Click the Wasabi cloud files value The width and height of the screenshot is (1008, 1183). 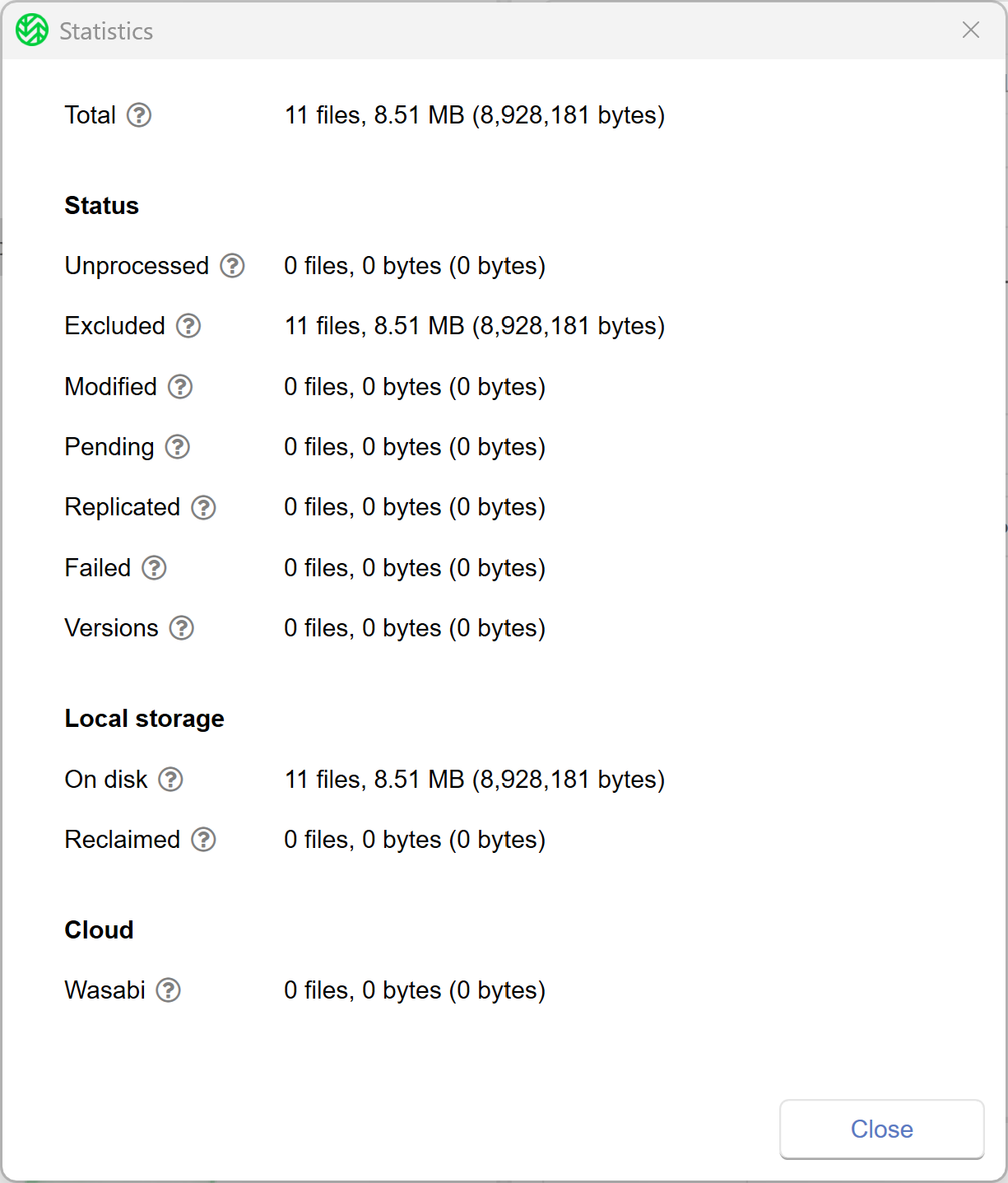click(x=415, y=990)
